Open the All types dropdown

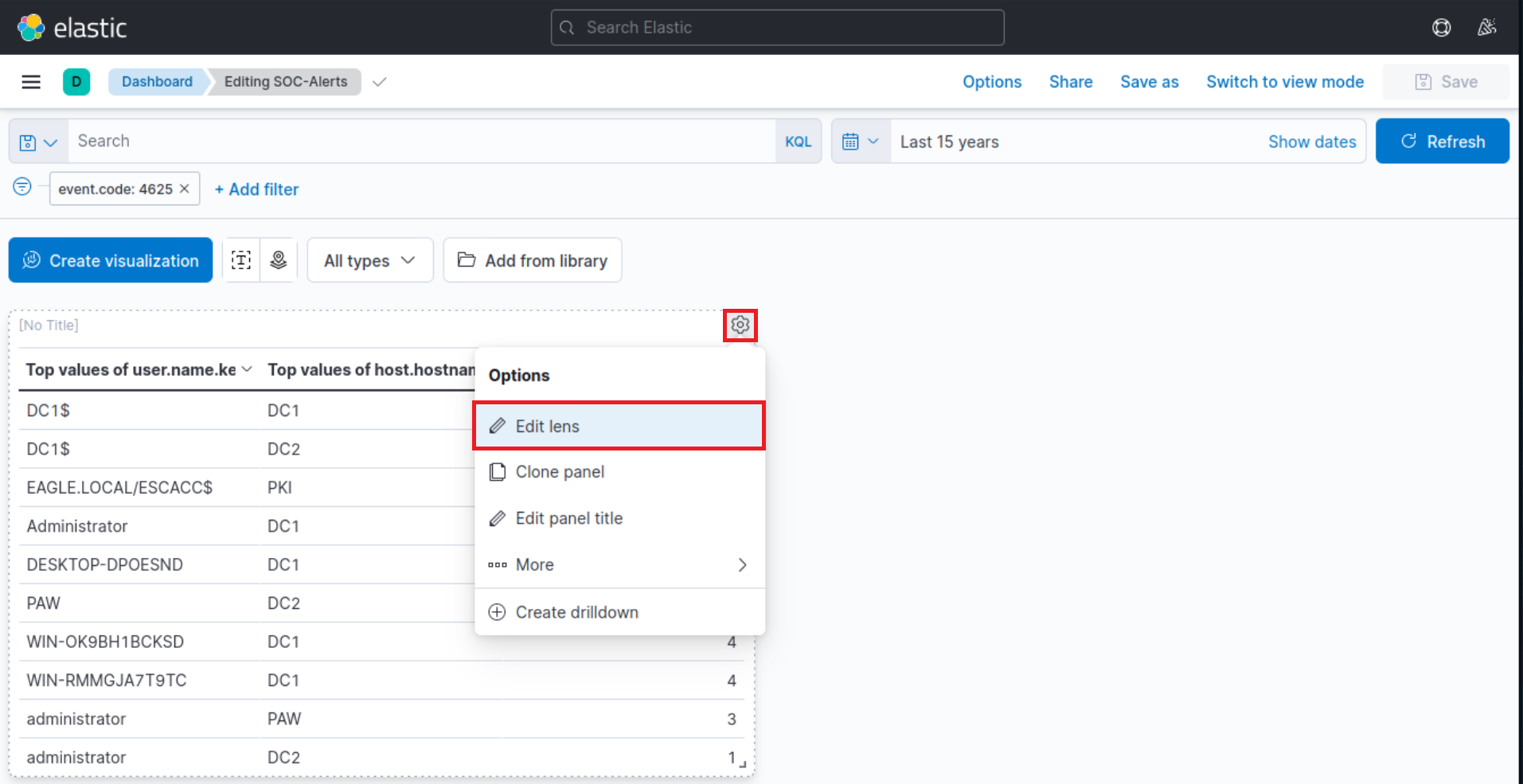[369, 259]
